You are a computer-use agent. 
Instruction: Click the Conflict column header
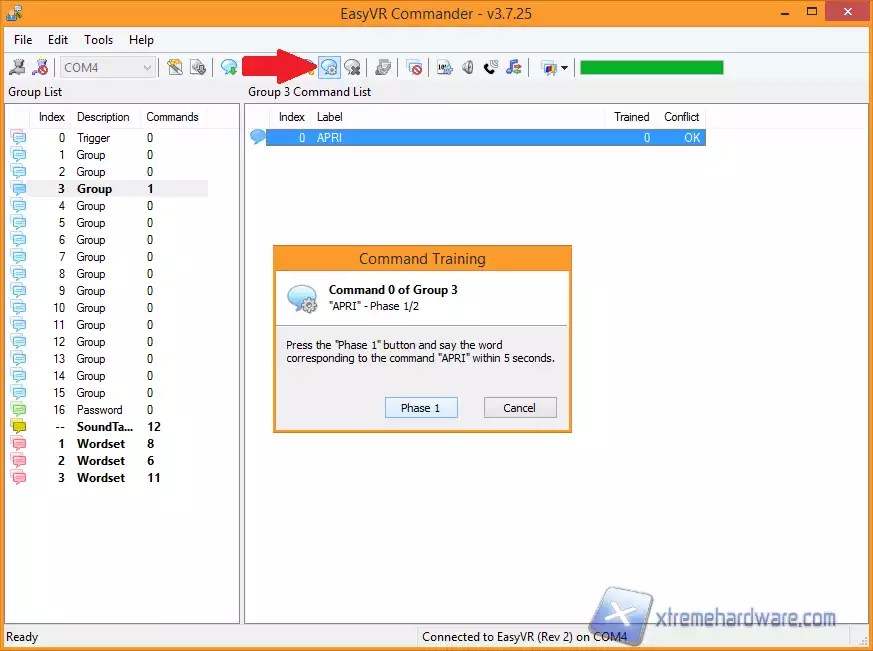pyautogui.click(x=681, y=117)
